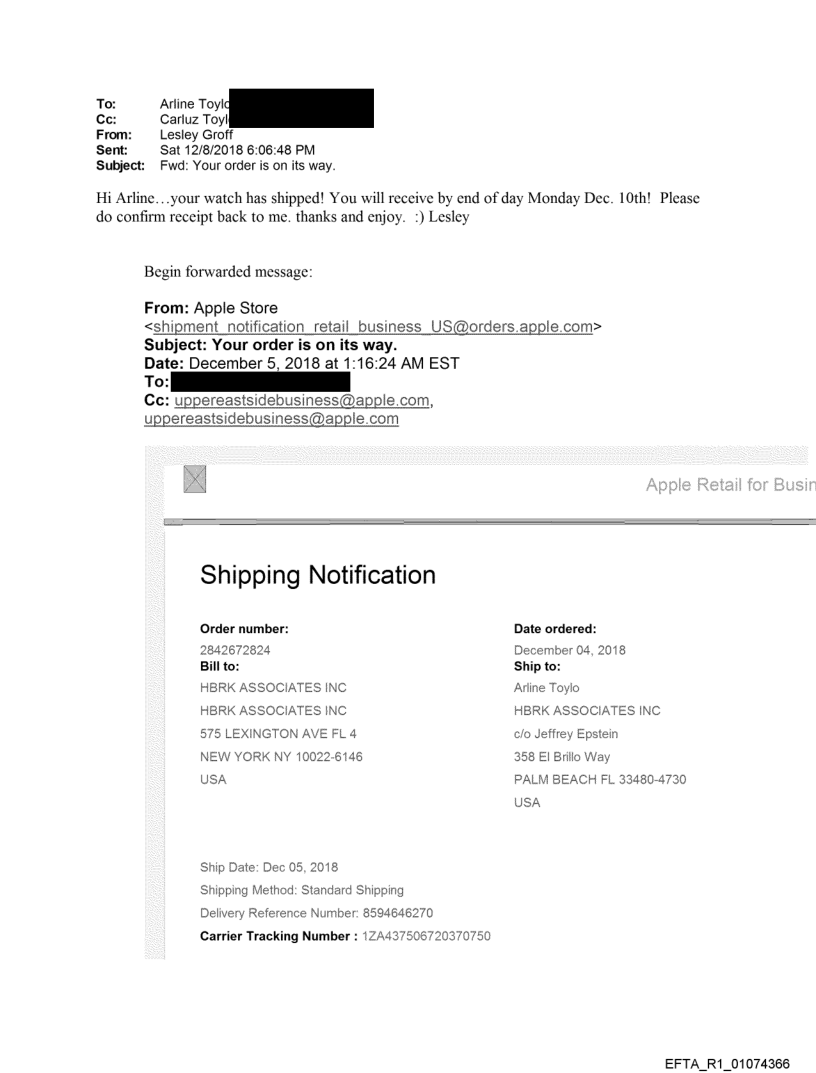Click the Standard Shipping method line
Image resolution: width=816 pixels, height=1073 pixels.
(302, 890)
